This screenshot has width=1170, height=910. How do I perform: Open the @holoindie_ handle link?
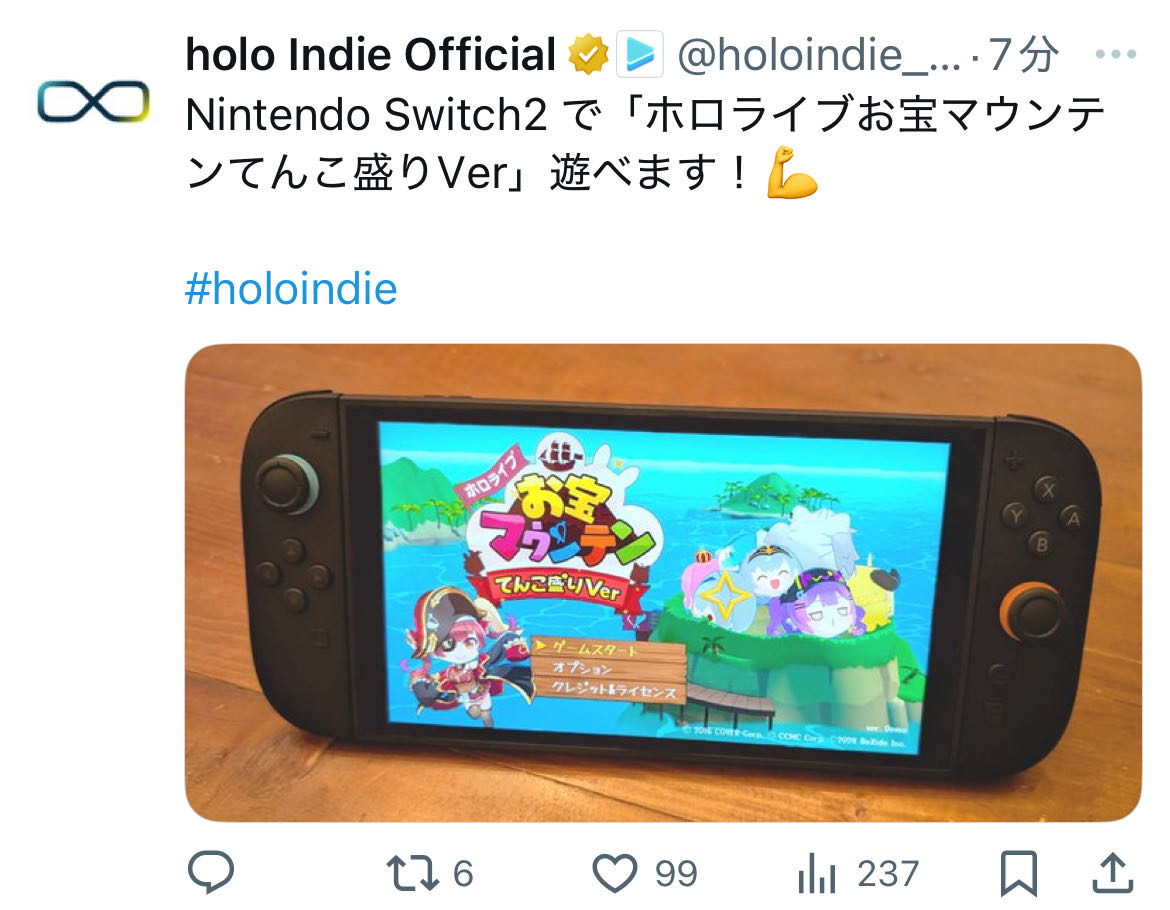(x=819, y=55)
